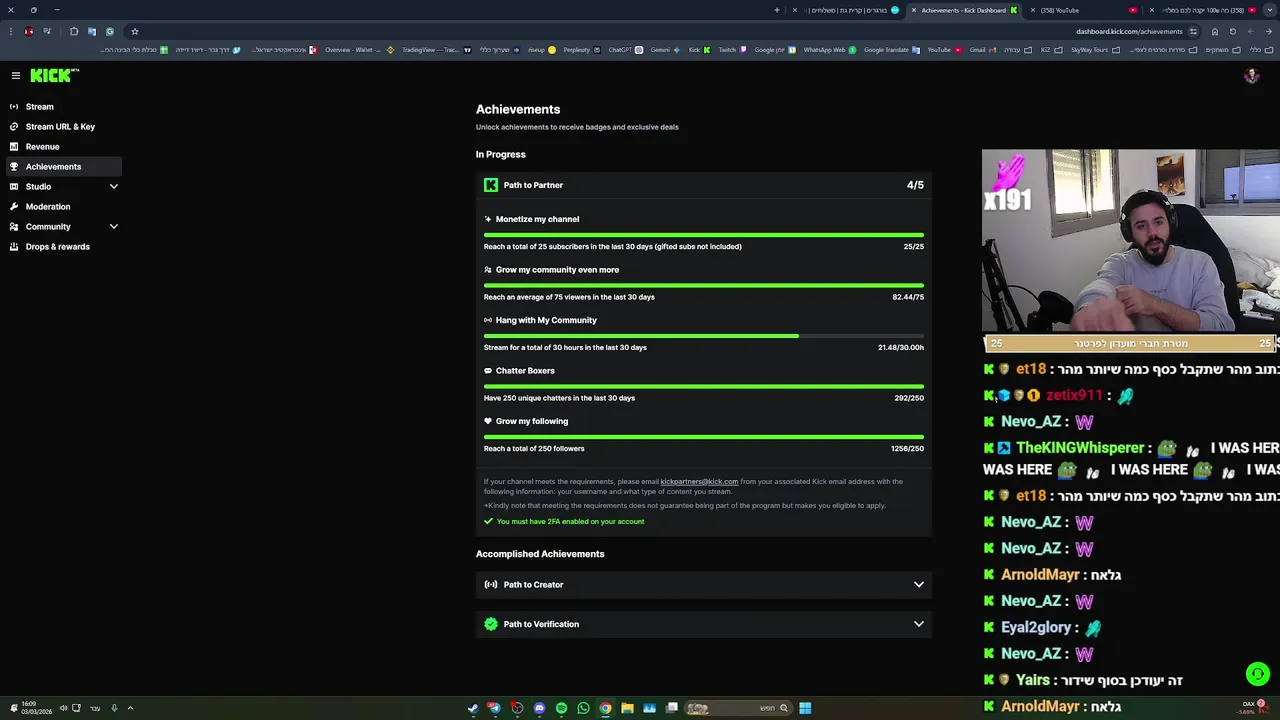Image resolution: width=1280 pixels, height=720 pixels.
Task: Click the taskbar search box
Action: pyautogui.click(x=738, y=708)
